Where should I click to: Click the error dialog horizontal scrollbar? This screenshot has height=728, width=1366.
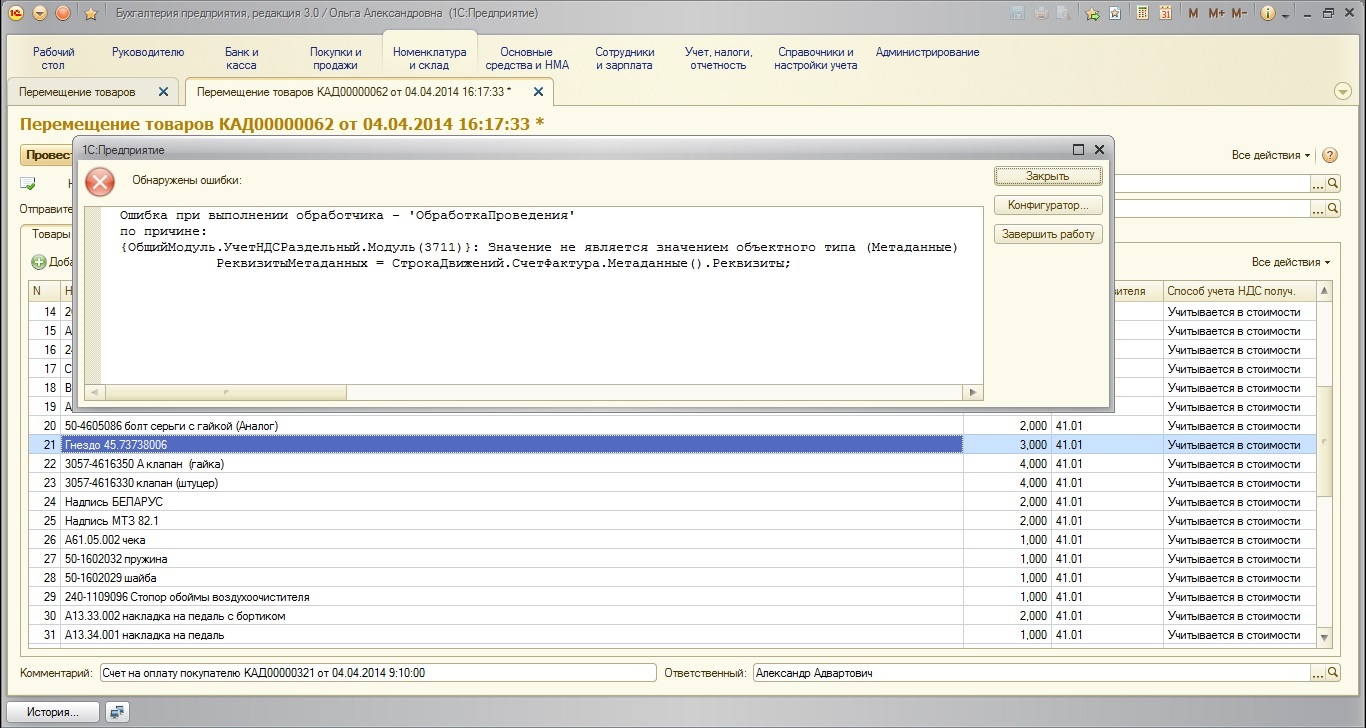click(x=530, y=393)
